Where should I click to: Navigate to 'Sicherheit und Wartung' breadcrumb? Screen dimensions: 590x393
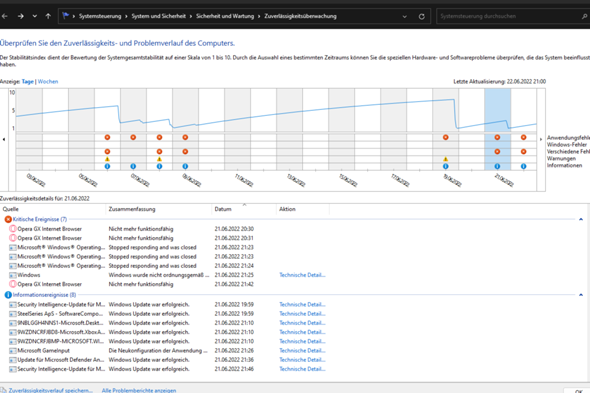pos(225,16)
